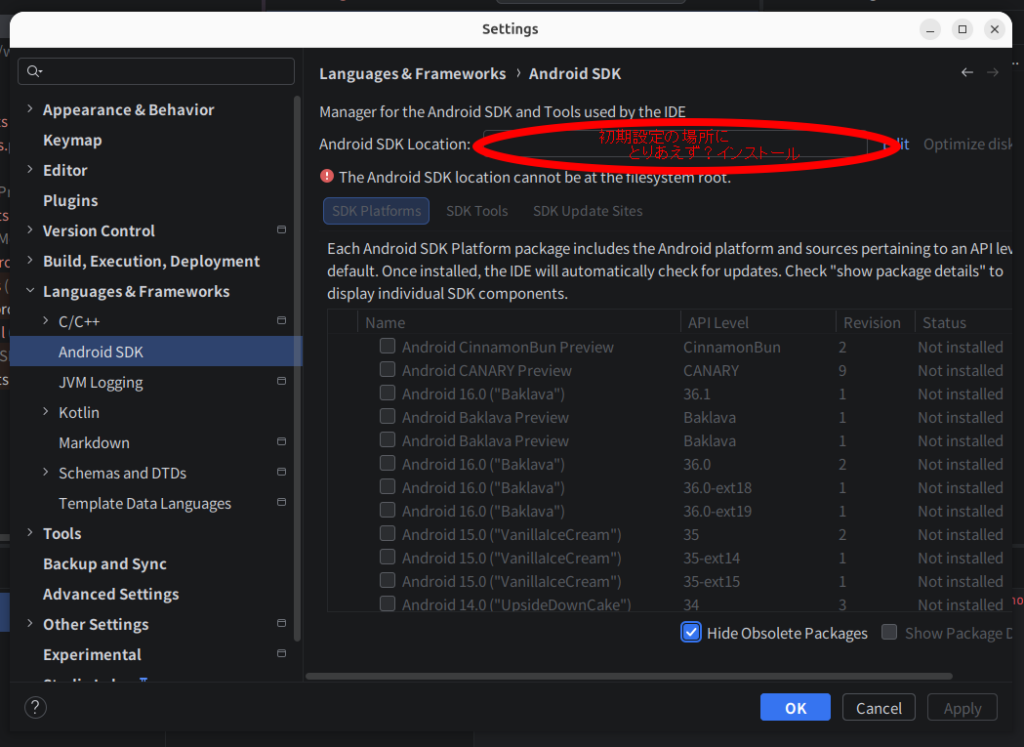Screen dimensions: 1024x747
Task: Click the horizontal scrollbar below package table
Action: (x=630, y=676)
